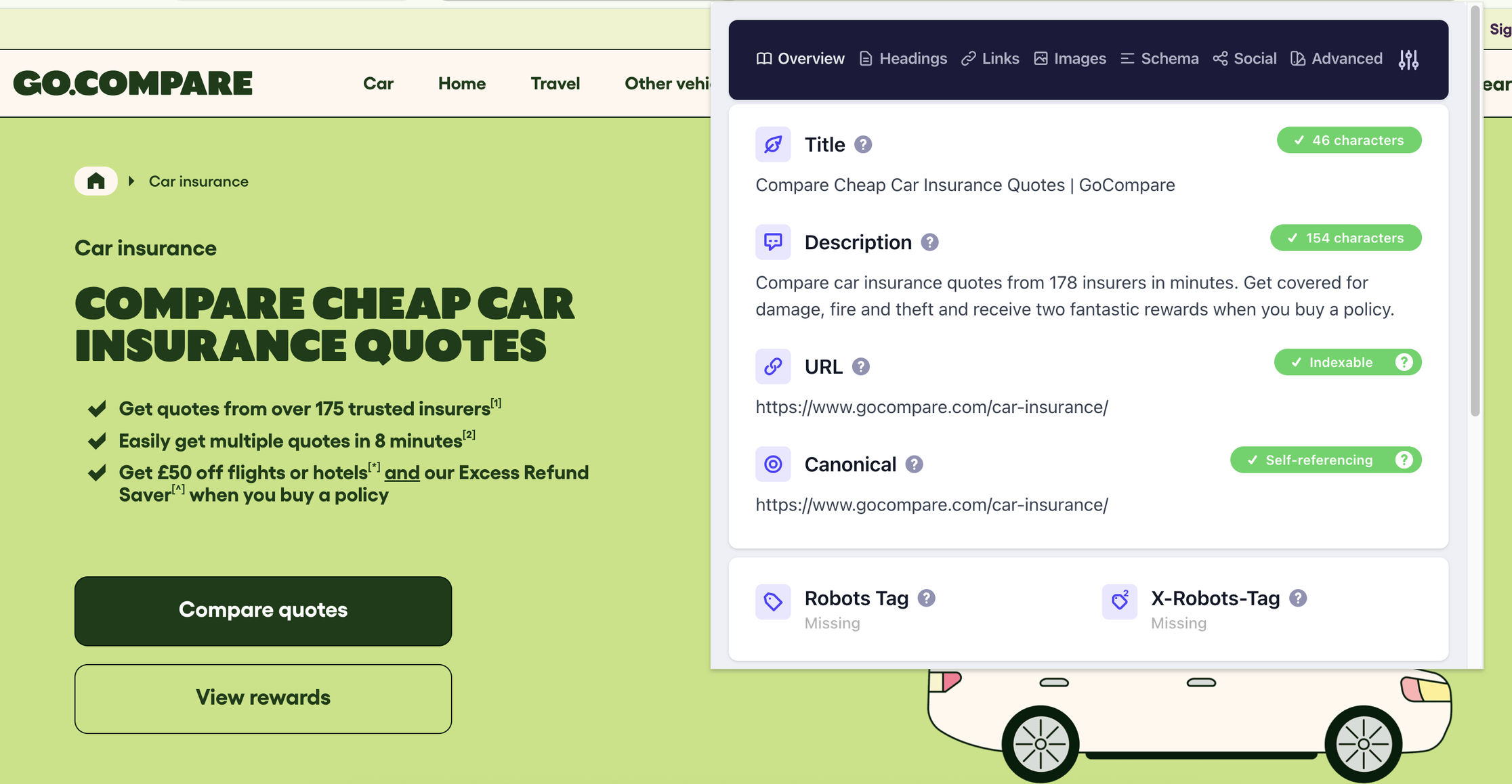Click the extension panel vertical scrollbar
The height and width of the screenshot is (784, 1512).
1475,210
